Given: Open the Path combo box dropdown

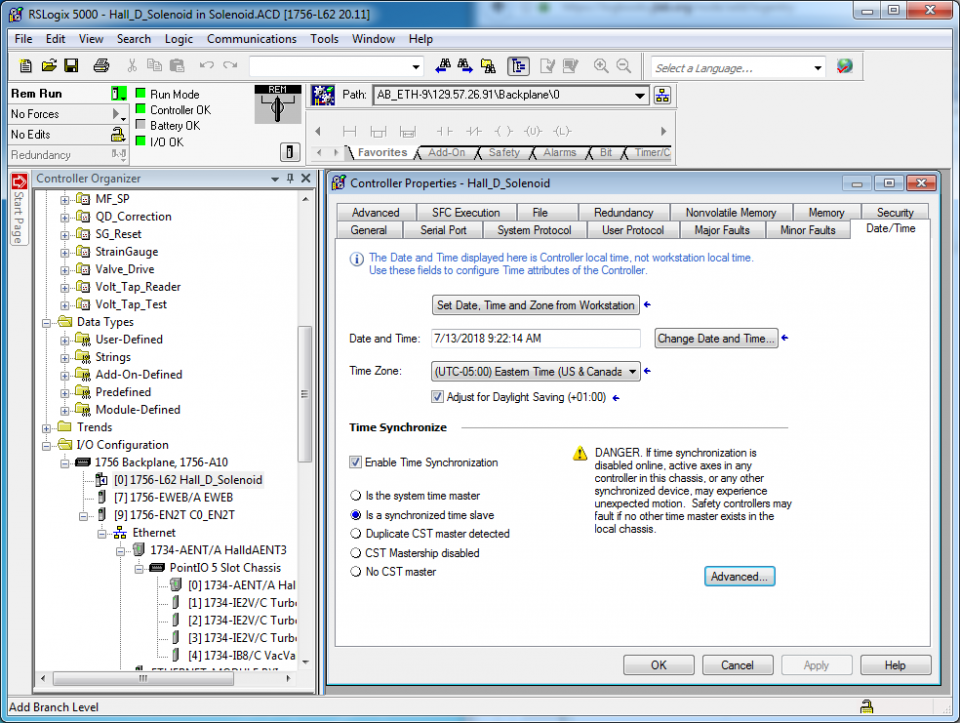Looking at the screenshot, I should click(639, 96).
